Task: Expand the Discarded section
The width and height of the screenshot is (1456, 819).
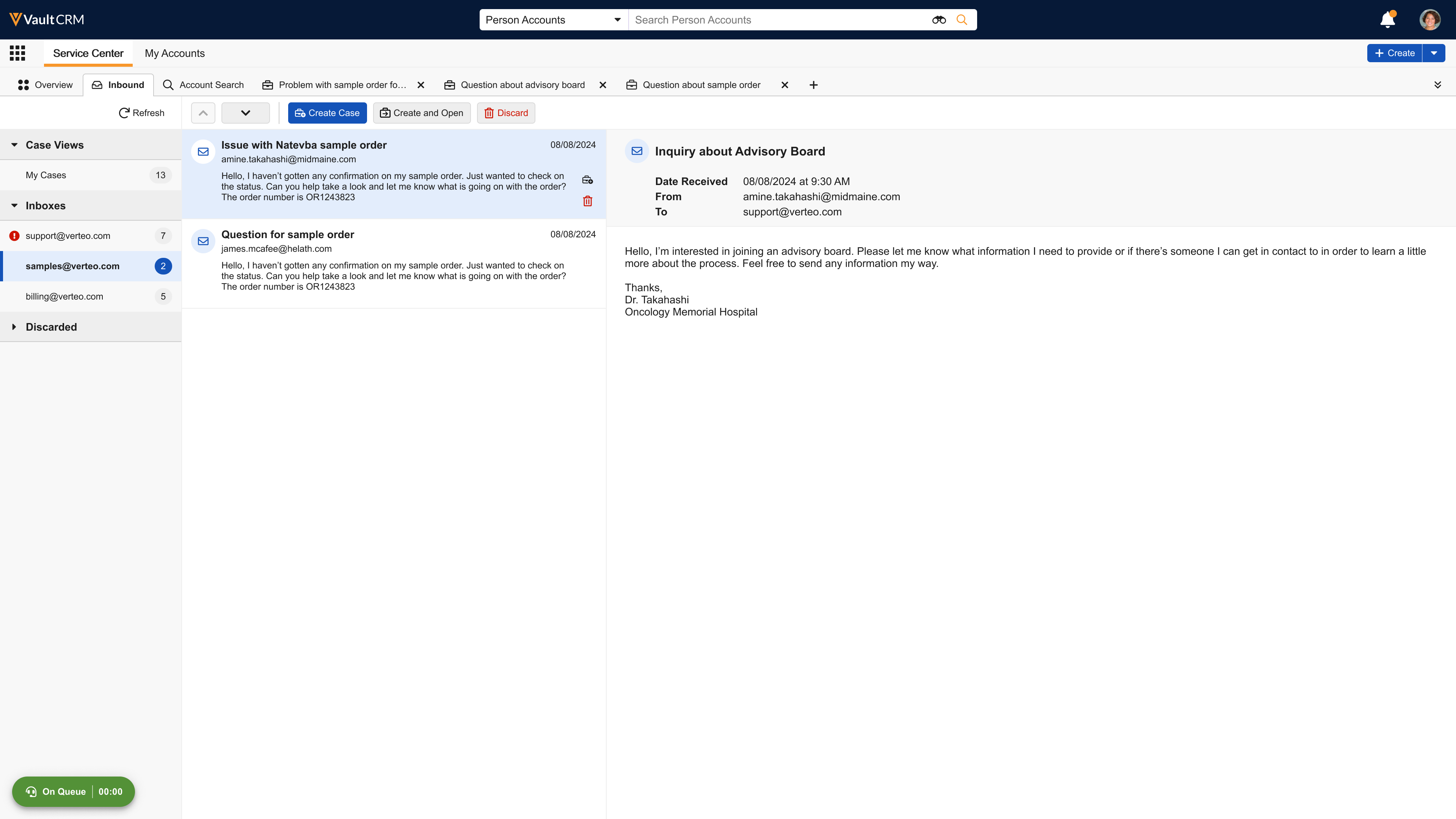Action: pyautogui.click(x=14, y=327)
